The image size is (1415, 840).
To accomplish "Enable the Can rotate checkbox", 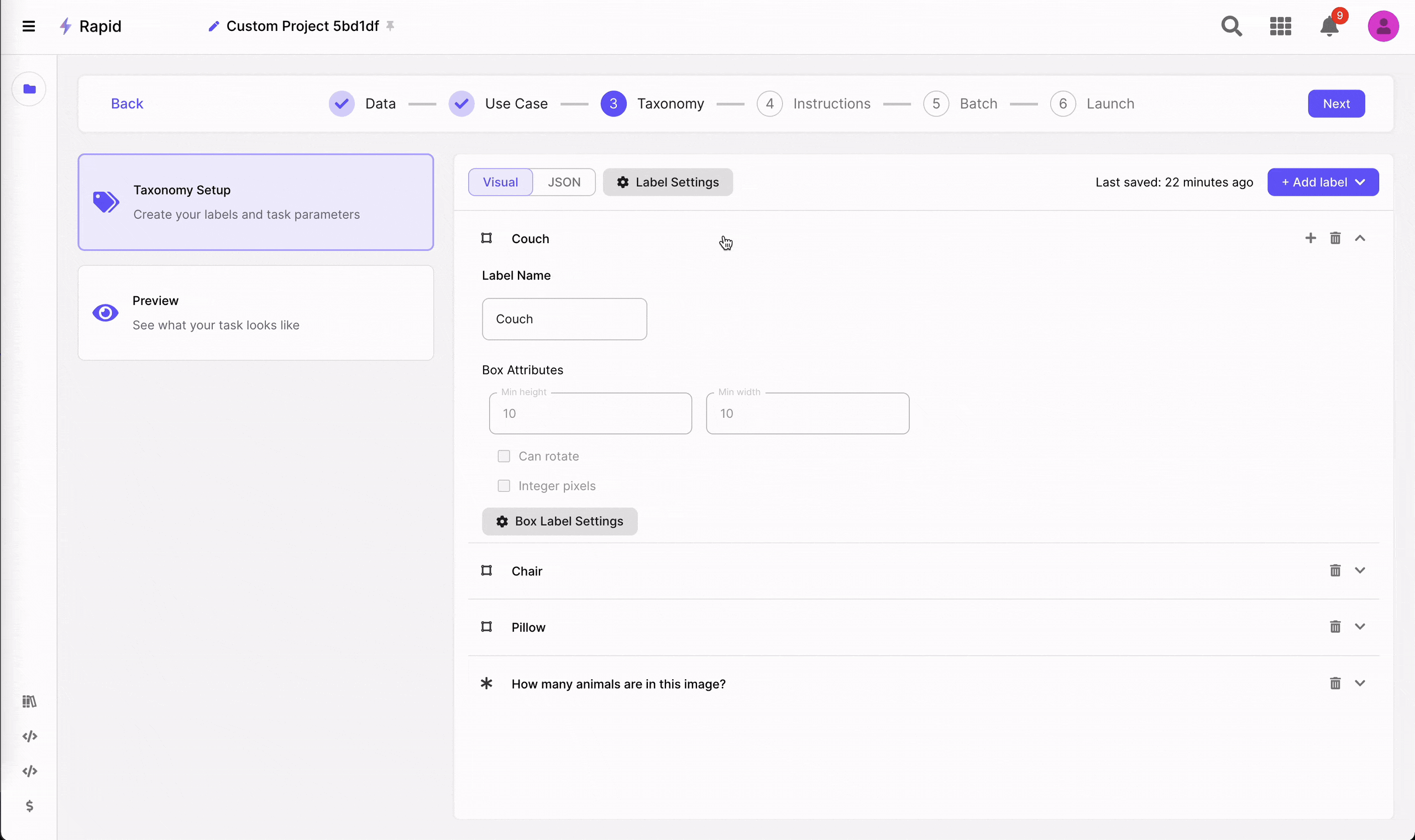I will pos(504,456).
